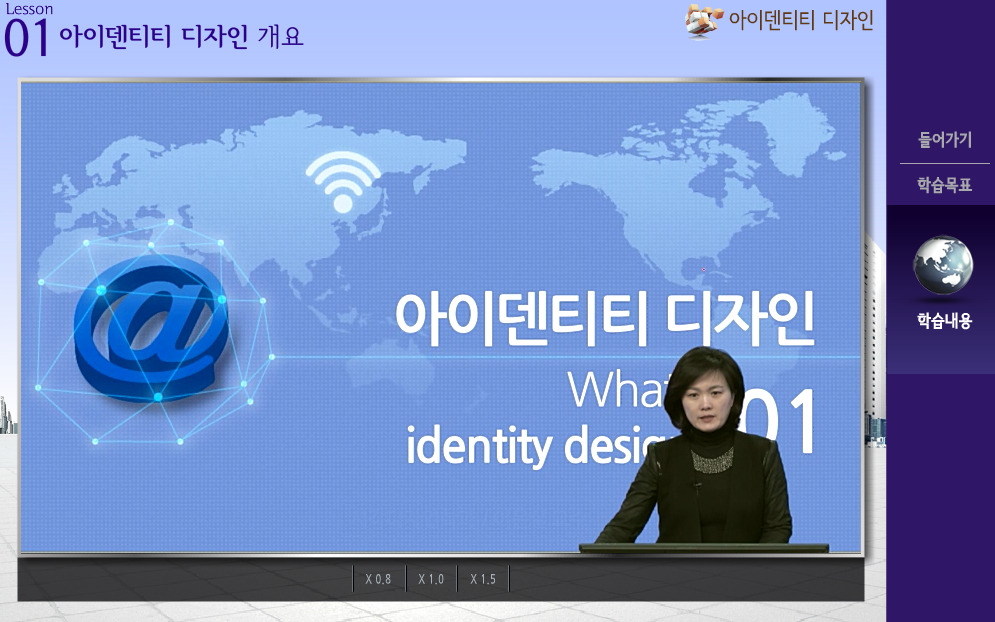Open the 학습목표 section
Viewport: 995px width, 622px height.
click(x=944, y=185)
